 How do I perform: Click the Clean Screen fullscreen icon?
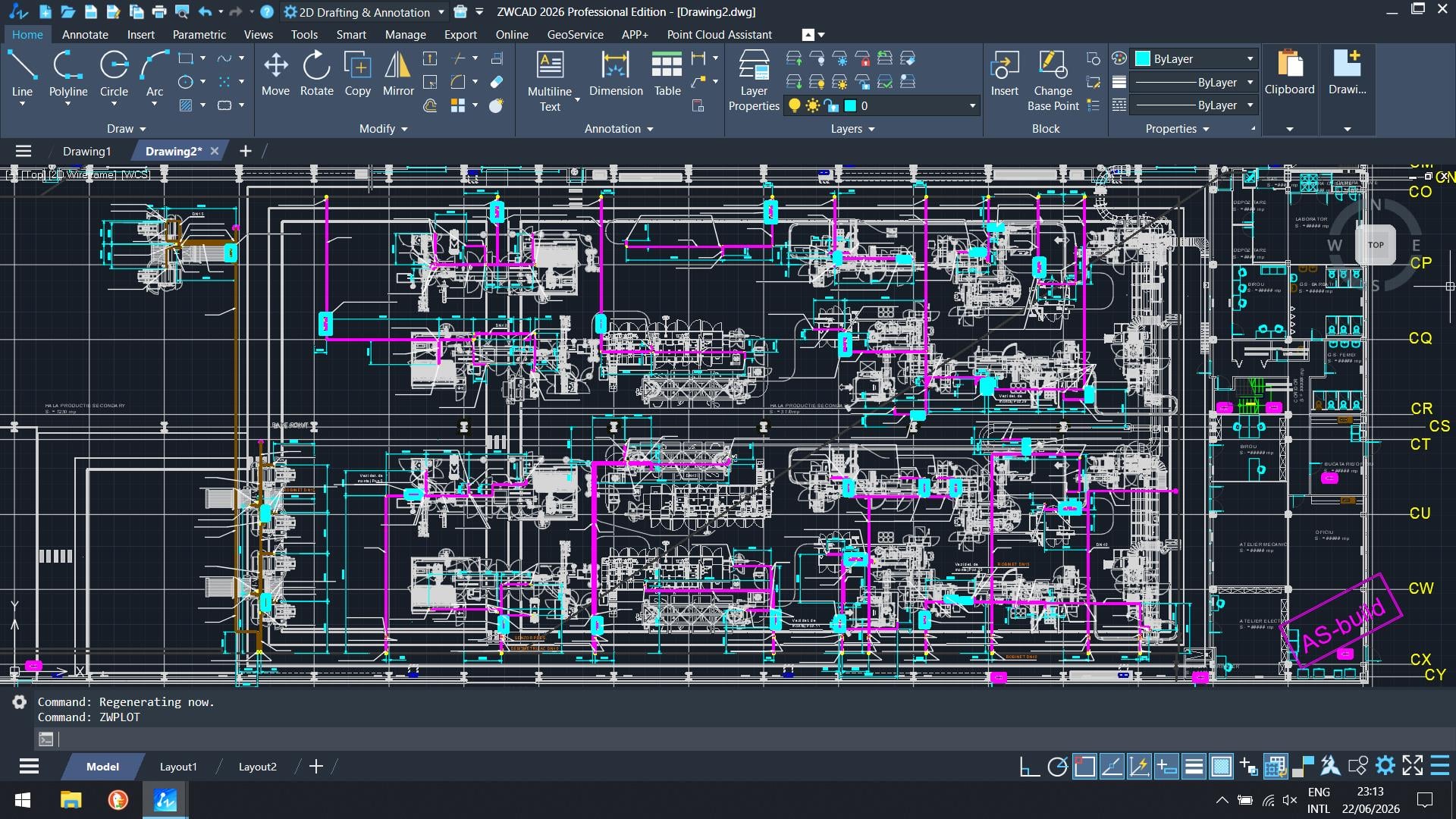pos(1412,766)
